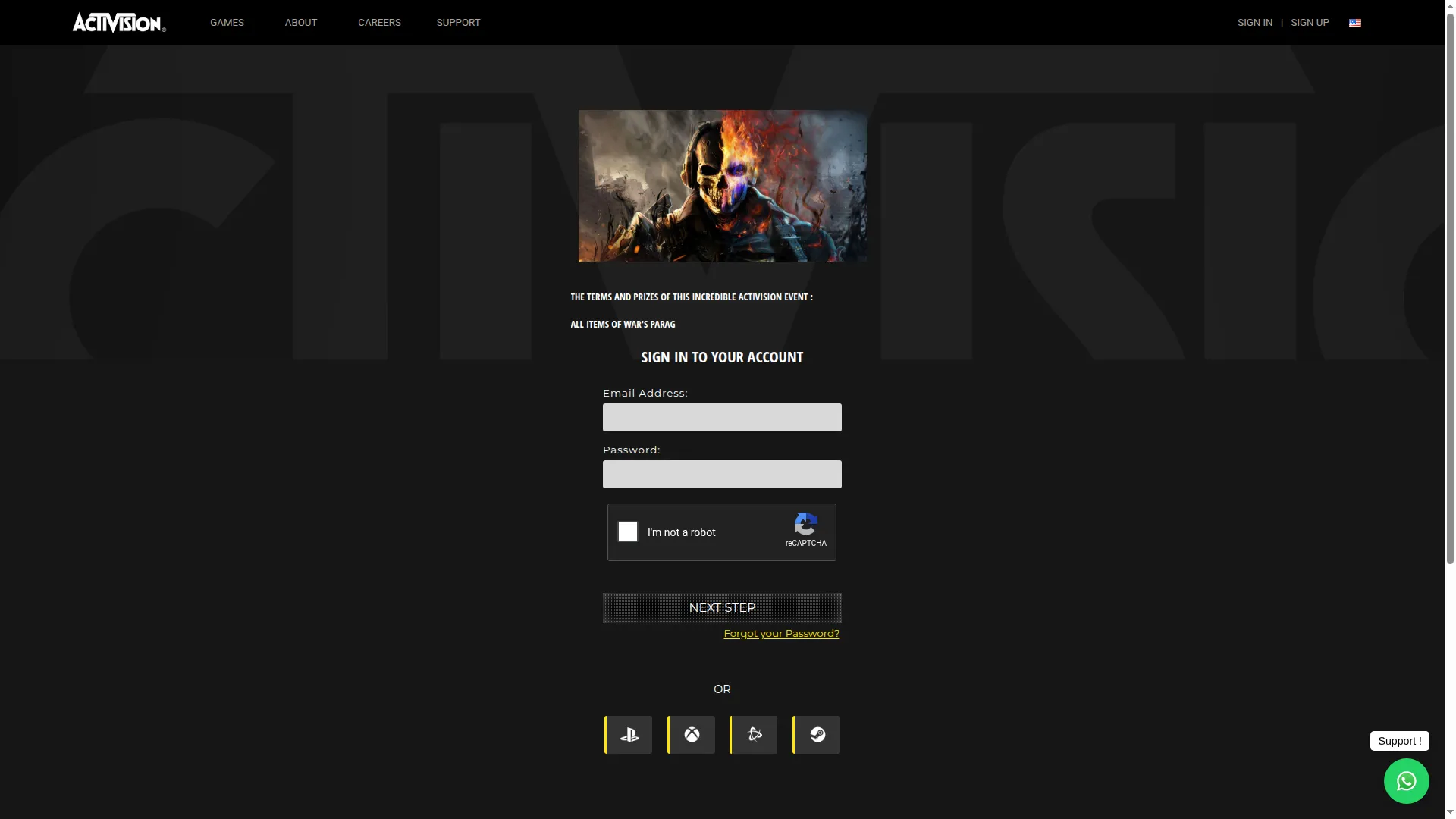Click the skull soldier banner image
The height and width of the screenshot is (819, 1456).
723,186
